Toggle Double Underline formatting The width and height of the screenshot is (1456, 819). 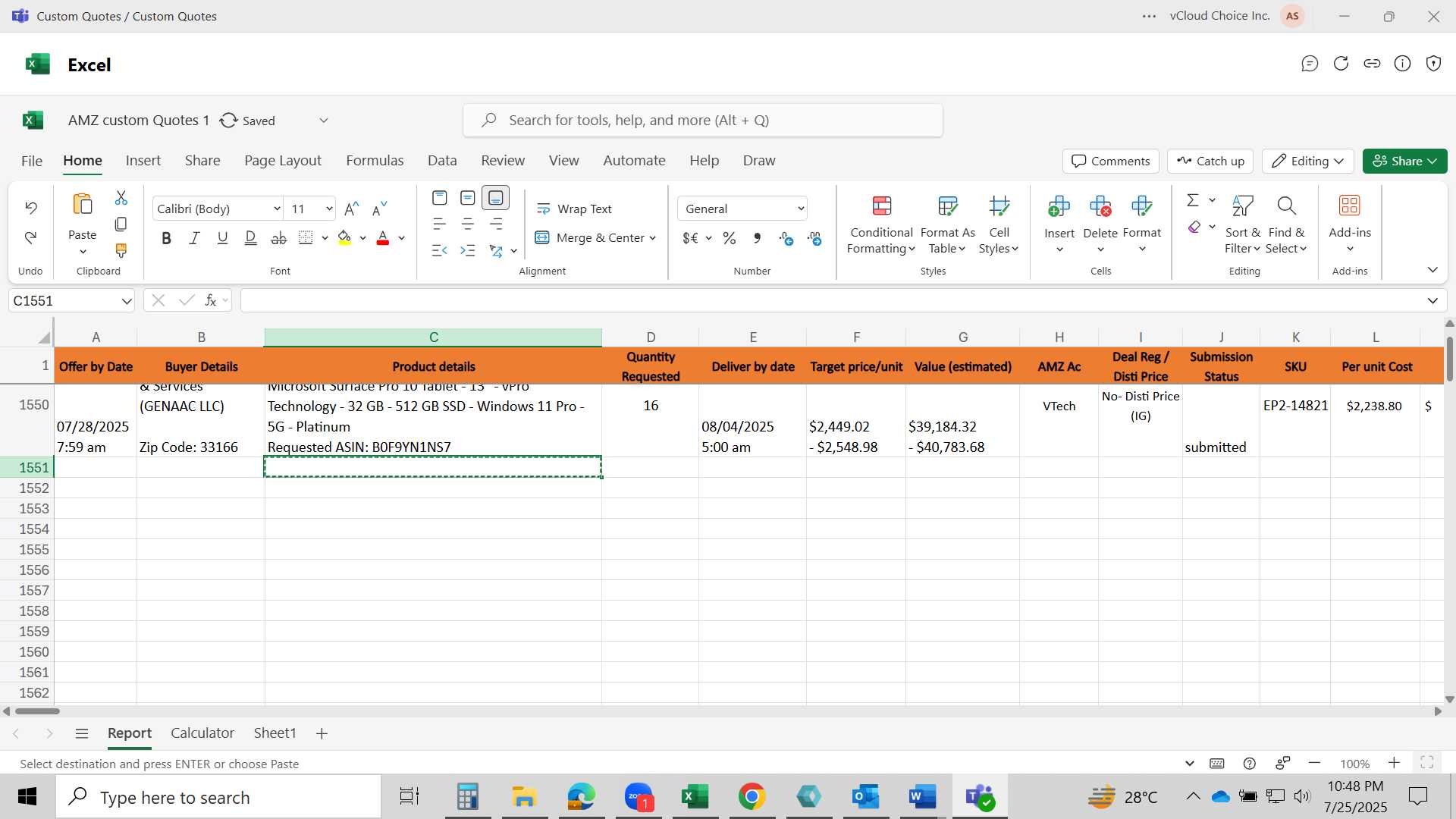click(250, 238)
